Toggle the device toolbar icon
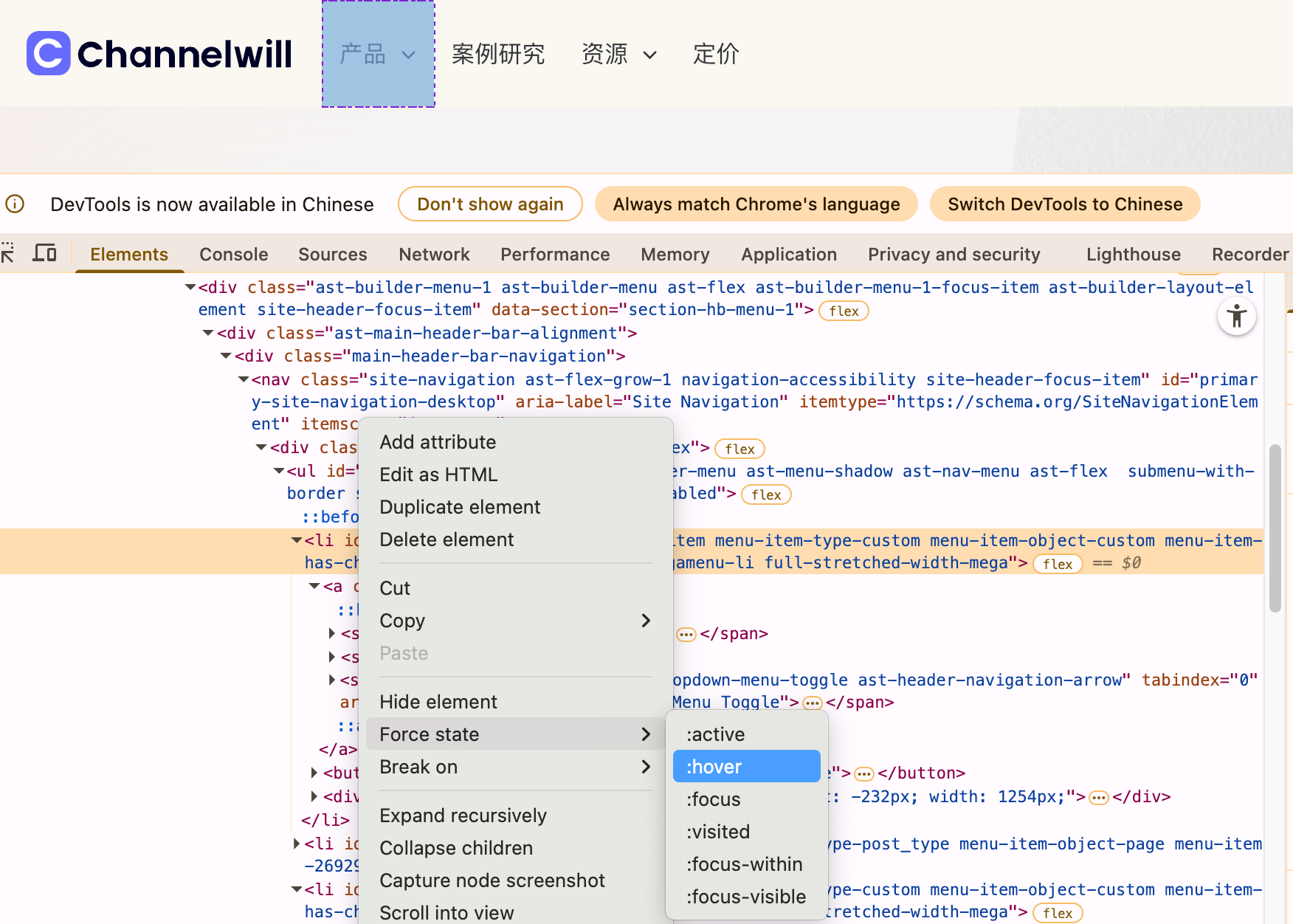 tap(45, 254)
